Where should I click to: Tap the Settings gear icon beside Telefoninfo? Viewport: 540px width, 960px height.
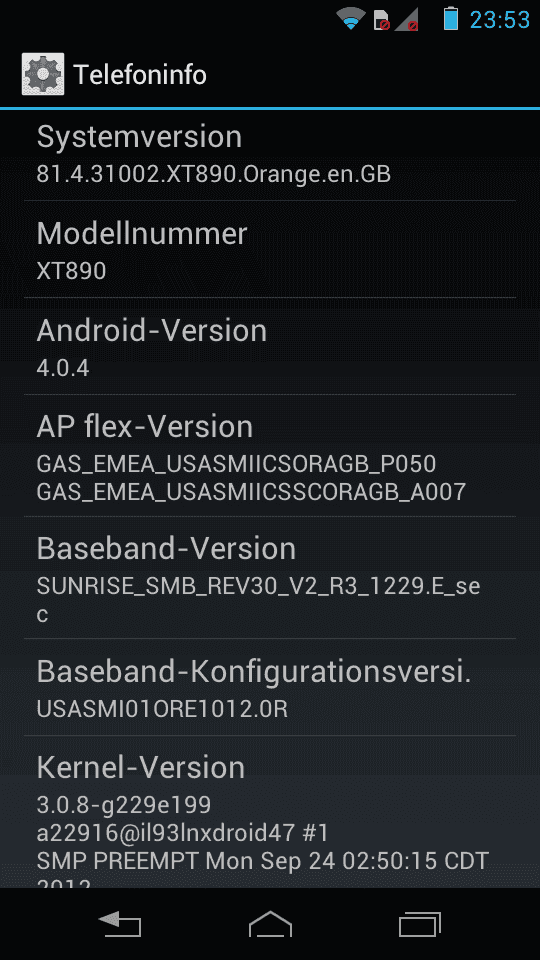(x=43, y=74)
